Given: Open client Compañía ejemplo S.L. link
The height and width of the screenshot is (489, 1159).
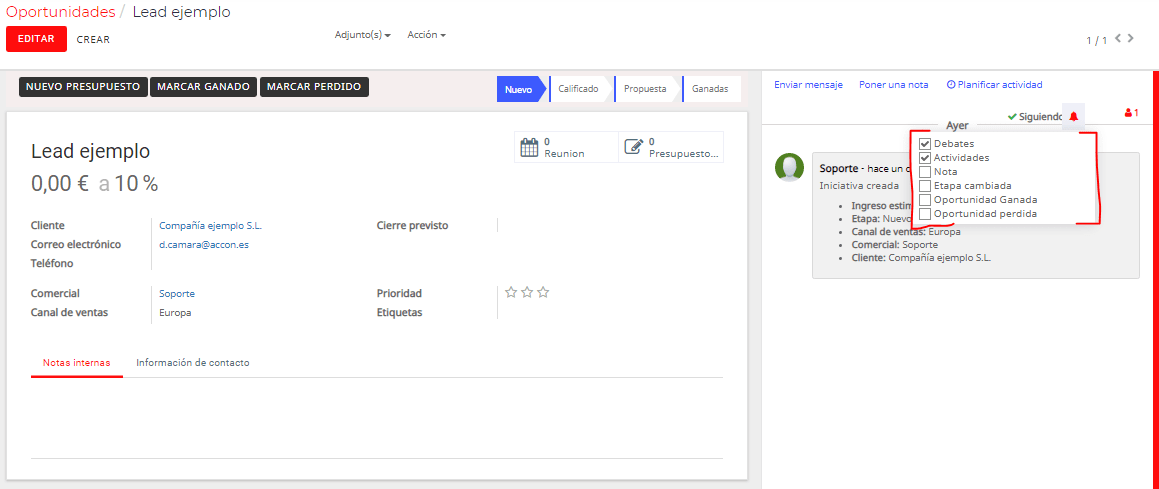Looking at the screenshot, I should coord(211,225).
